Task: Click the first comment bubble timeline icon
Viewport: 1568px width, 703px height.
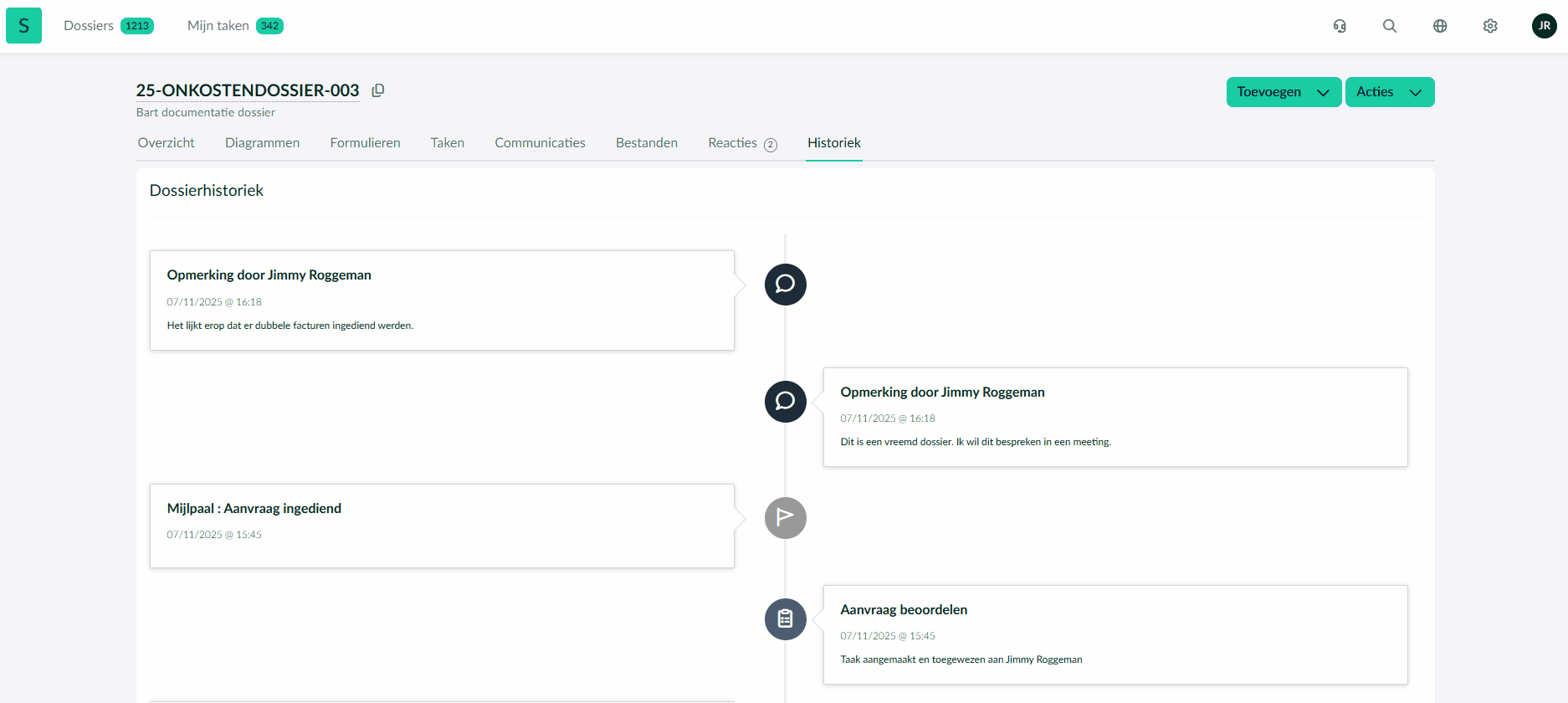Action: [785, 285]
